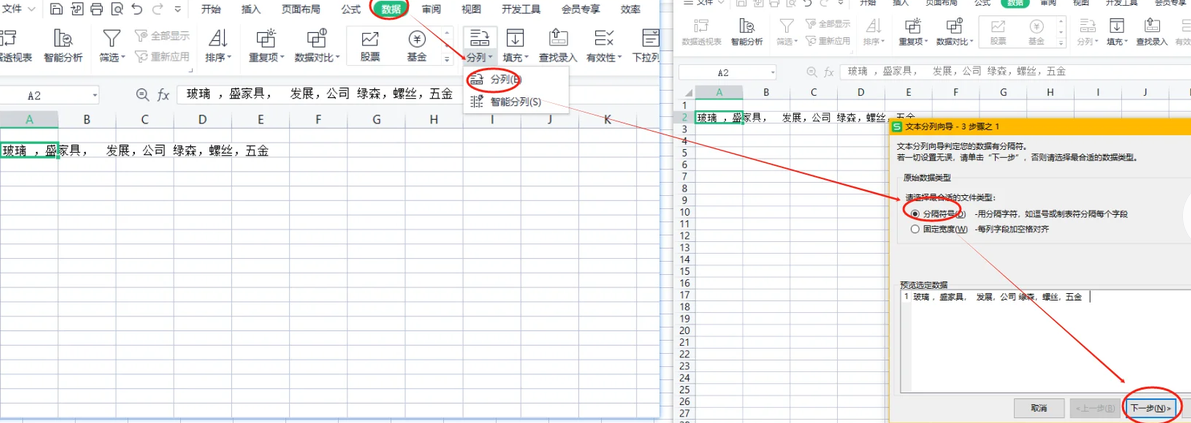Undo arrow in left window's quick access bar
This screenshot has width=1191, height=423.
tap(136, 10)
